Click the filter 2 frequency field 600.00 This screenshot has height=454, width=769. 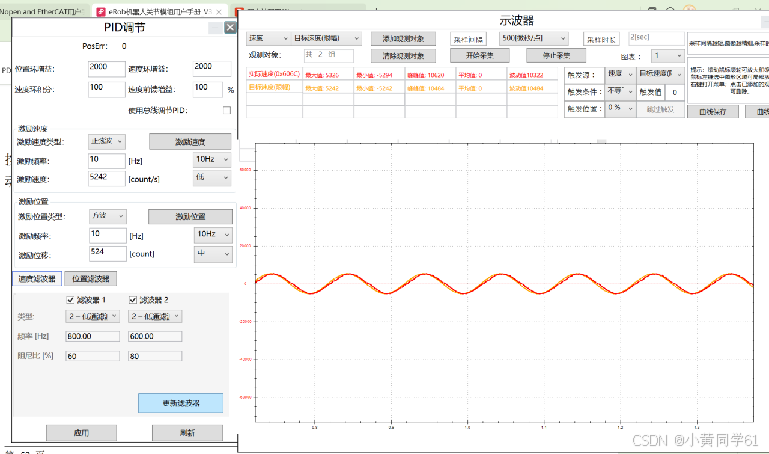tap(155, 336)
